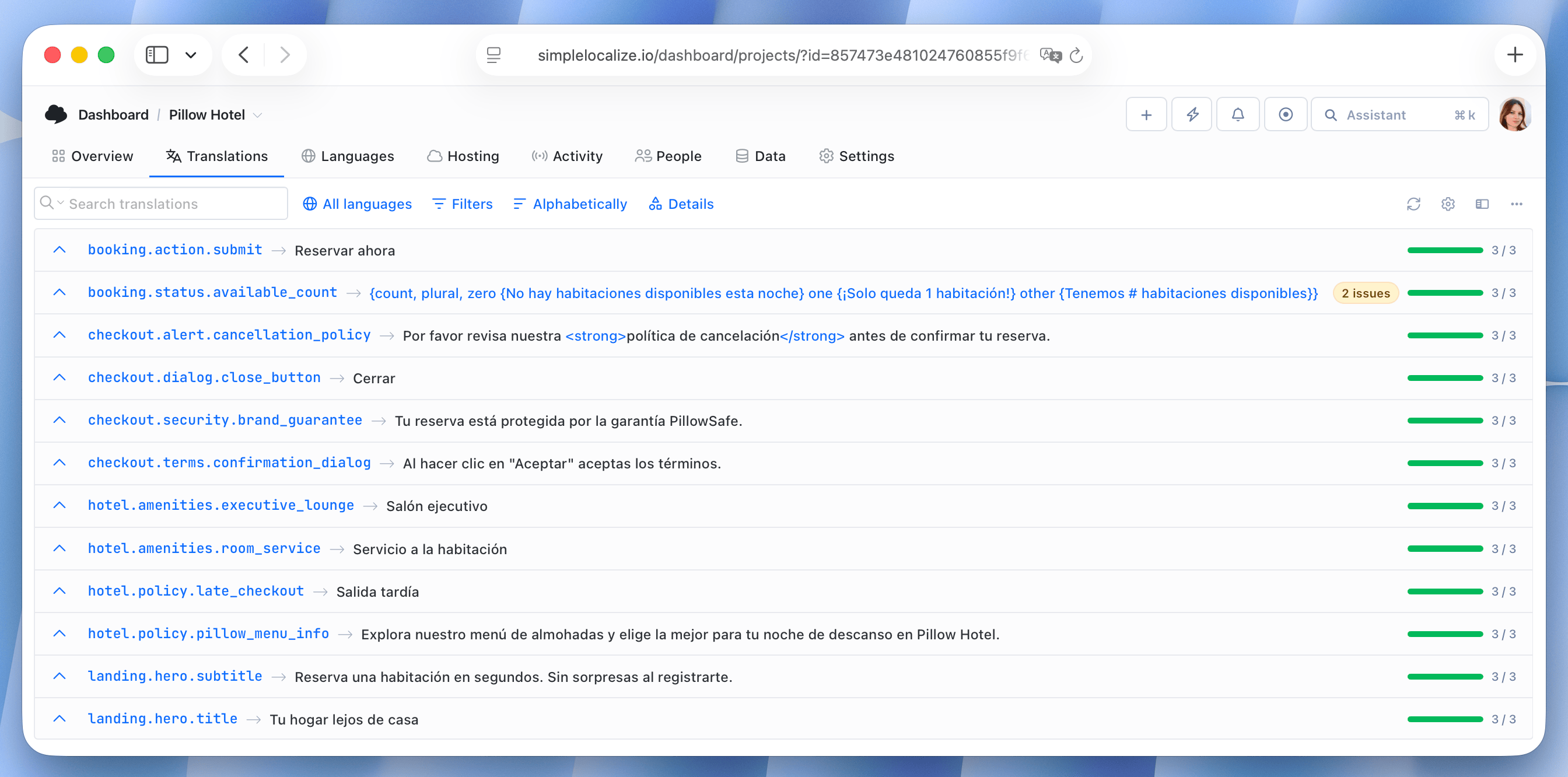The image size is (1568, 777).
Task: Collapse the hotel.policy.late_checkout row
Action: tap(59, 591)
